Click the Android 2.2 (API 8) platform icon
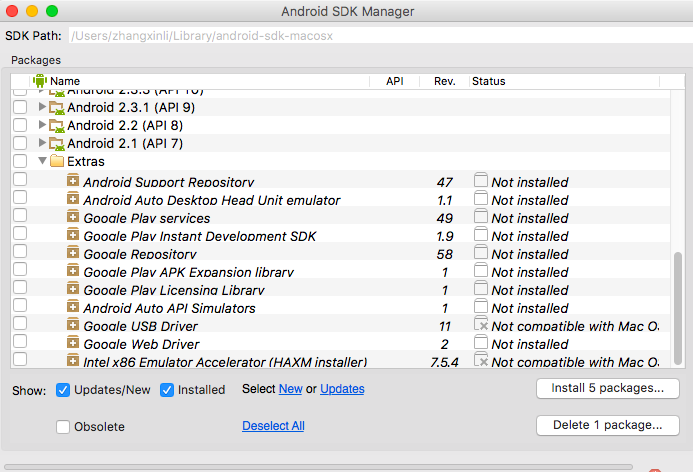693x472 pixels. [x=57, y=125]
